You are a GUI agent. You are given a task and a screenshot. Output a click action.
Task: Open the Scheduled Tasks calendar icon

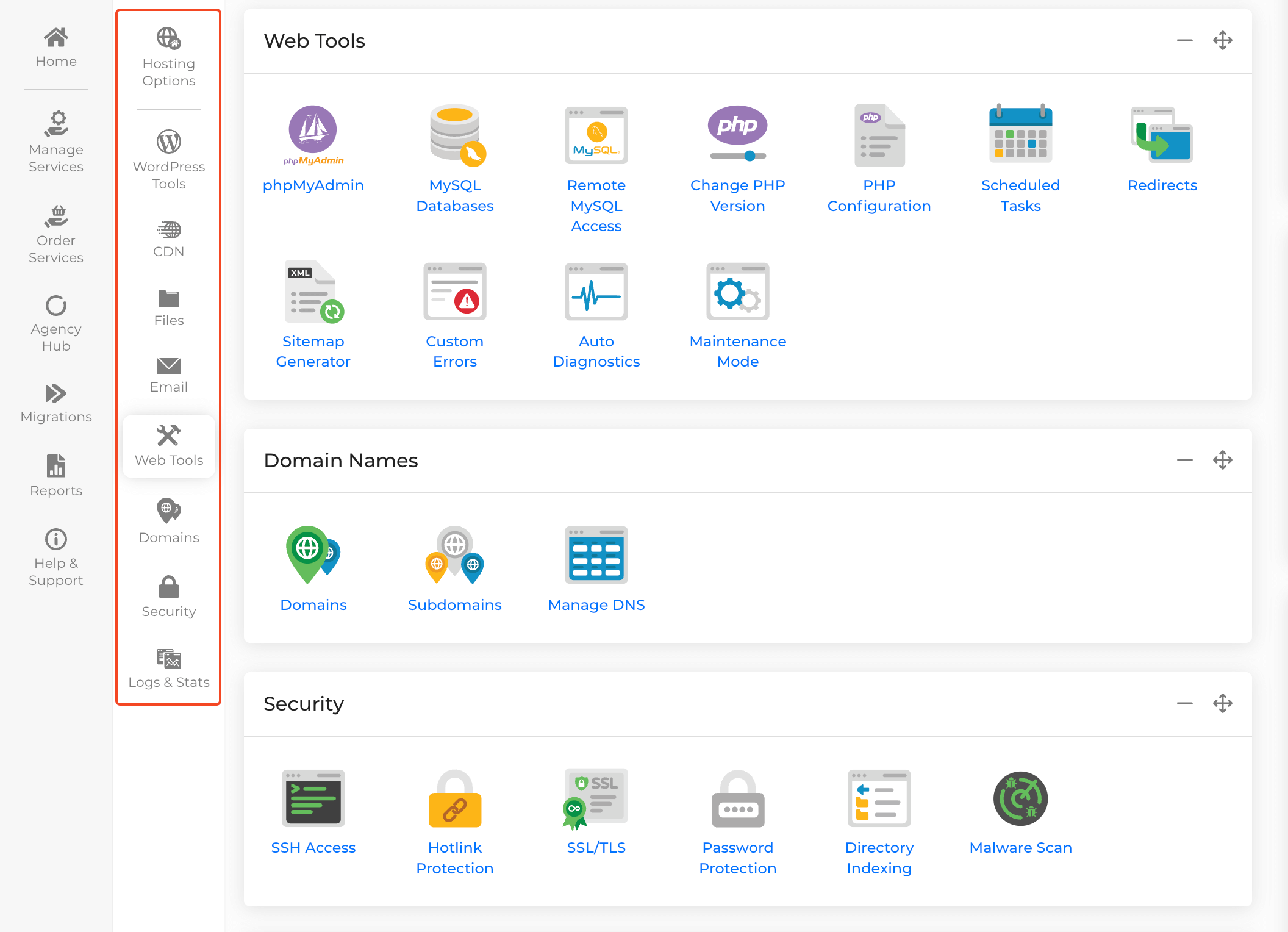click(1021, 133)
